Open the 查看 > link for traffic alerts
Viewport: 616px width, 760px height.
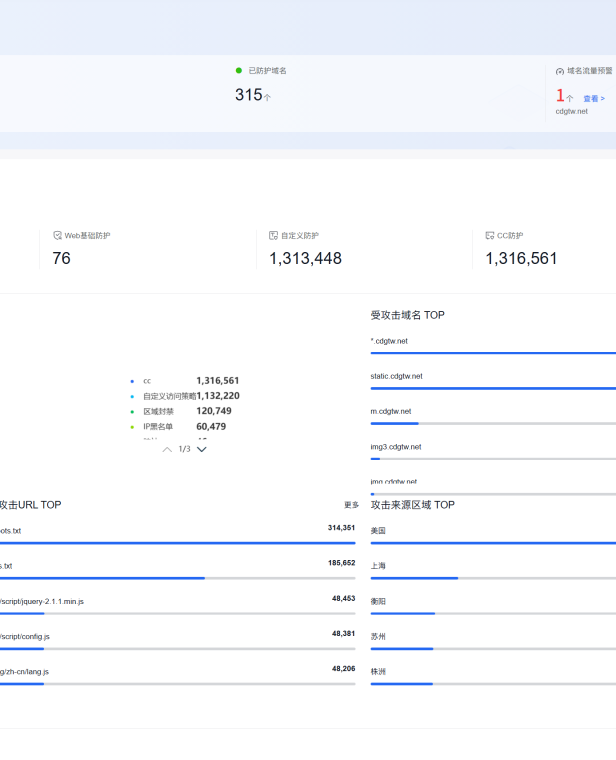coord(594,98)
